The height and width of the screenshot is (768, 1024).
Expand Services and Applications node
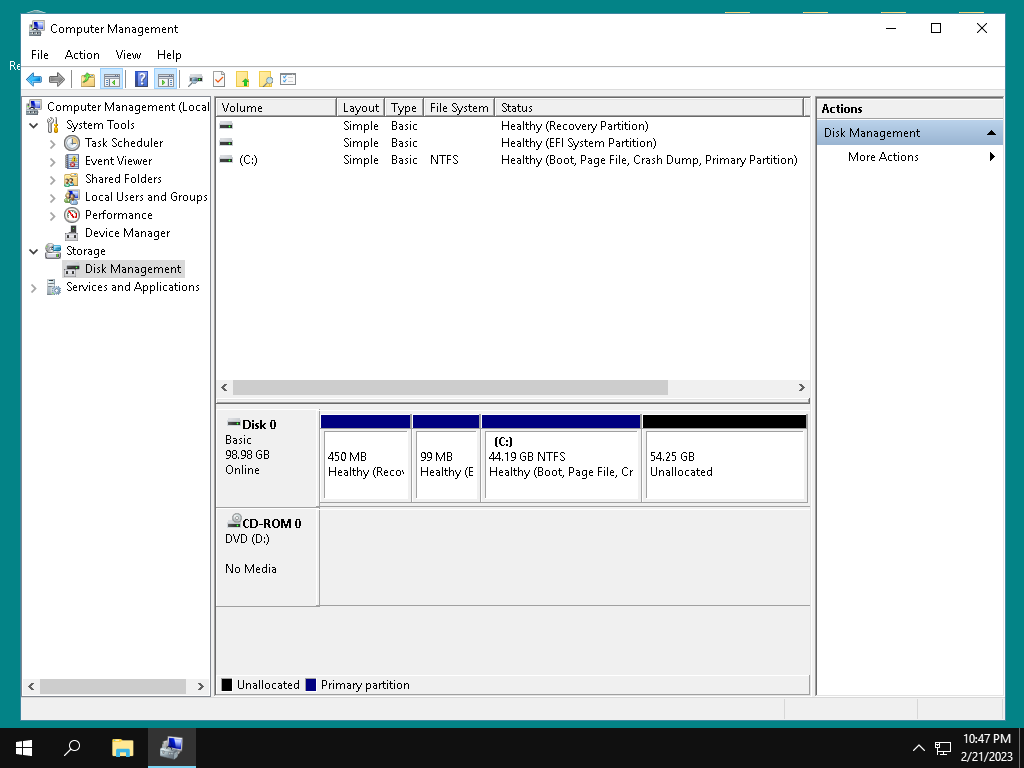34,288
